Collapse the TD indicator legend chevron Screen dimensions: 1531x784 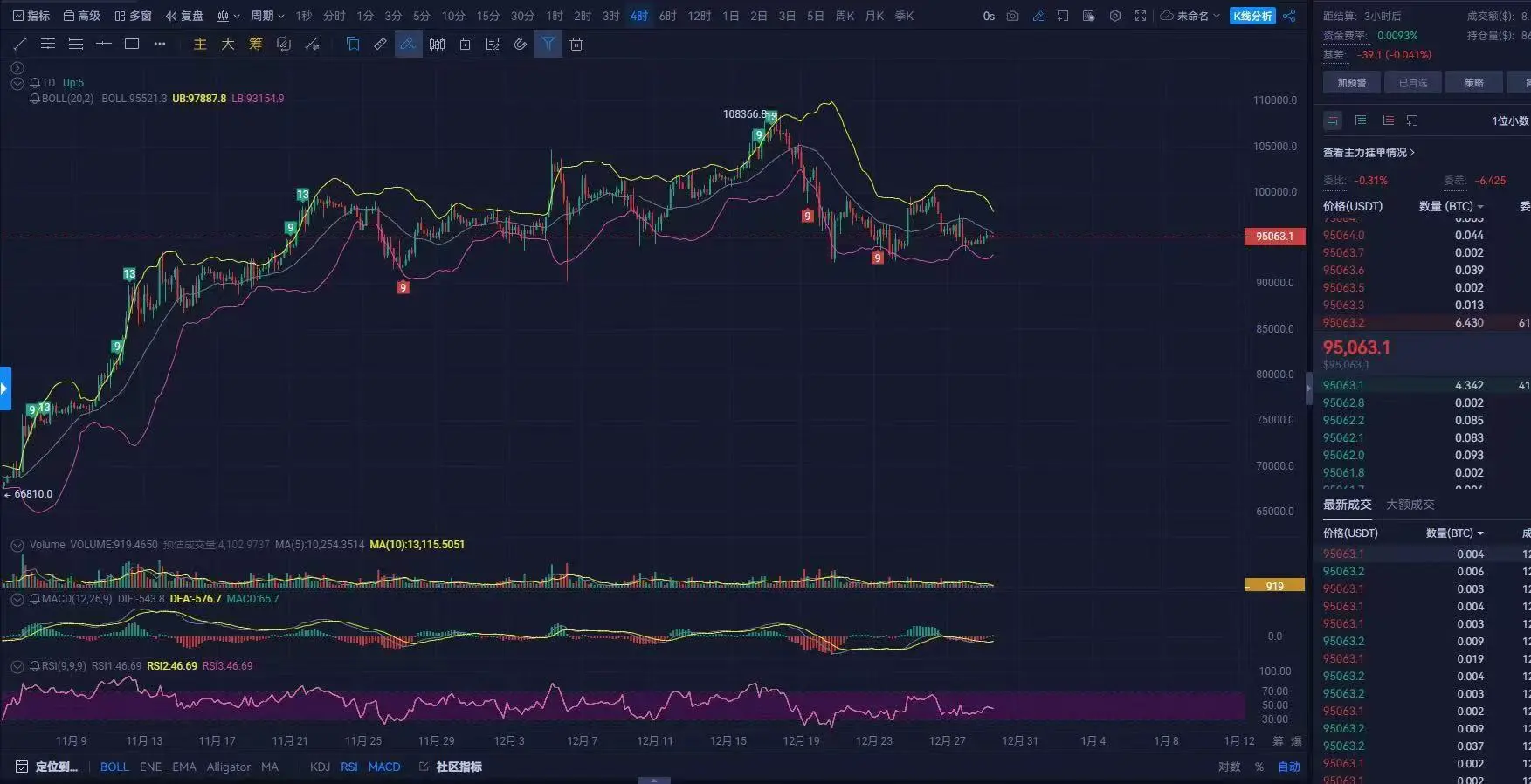17,83
